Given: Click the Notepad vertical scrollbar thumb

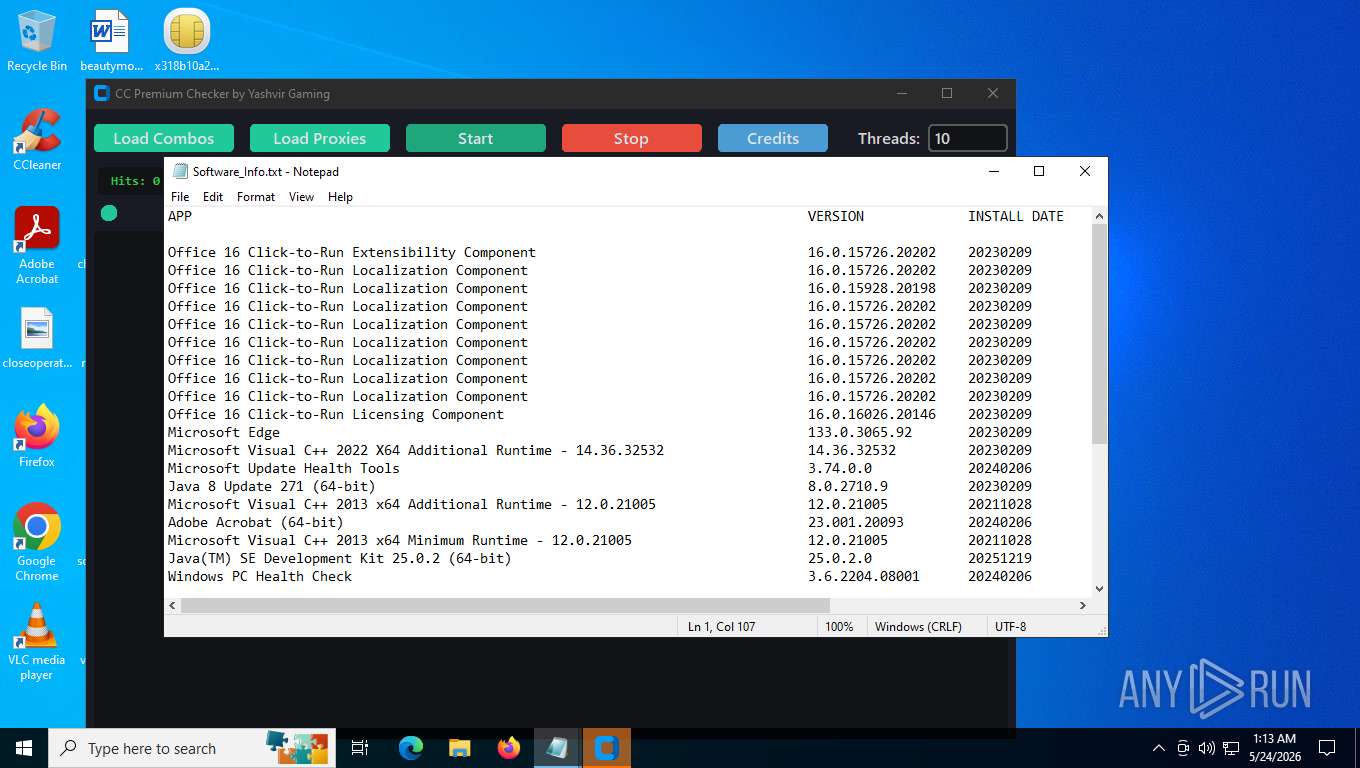Looking at the screenshot, I should coord(1100,334).
